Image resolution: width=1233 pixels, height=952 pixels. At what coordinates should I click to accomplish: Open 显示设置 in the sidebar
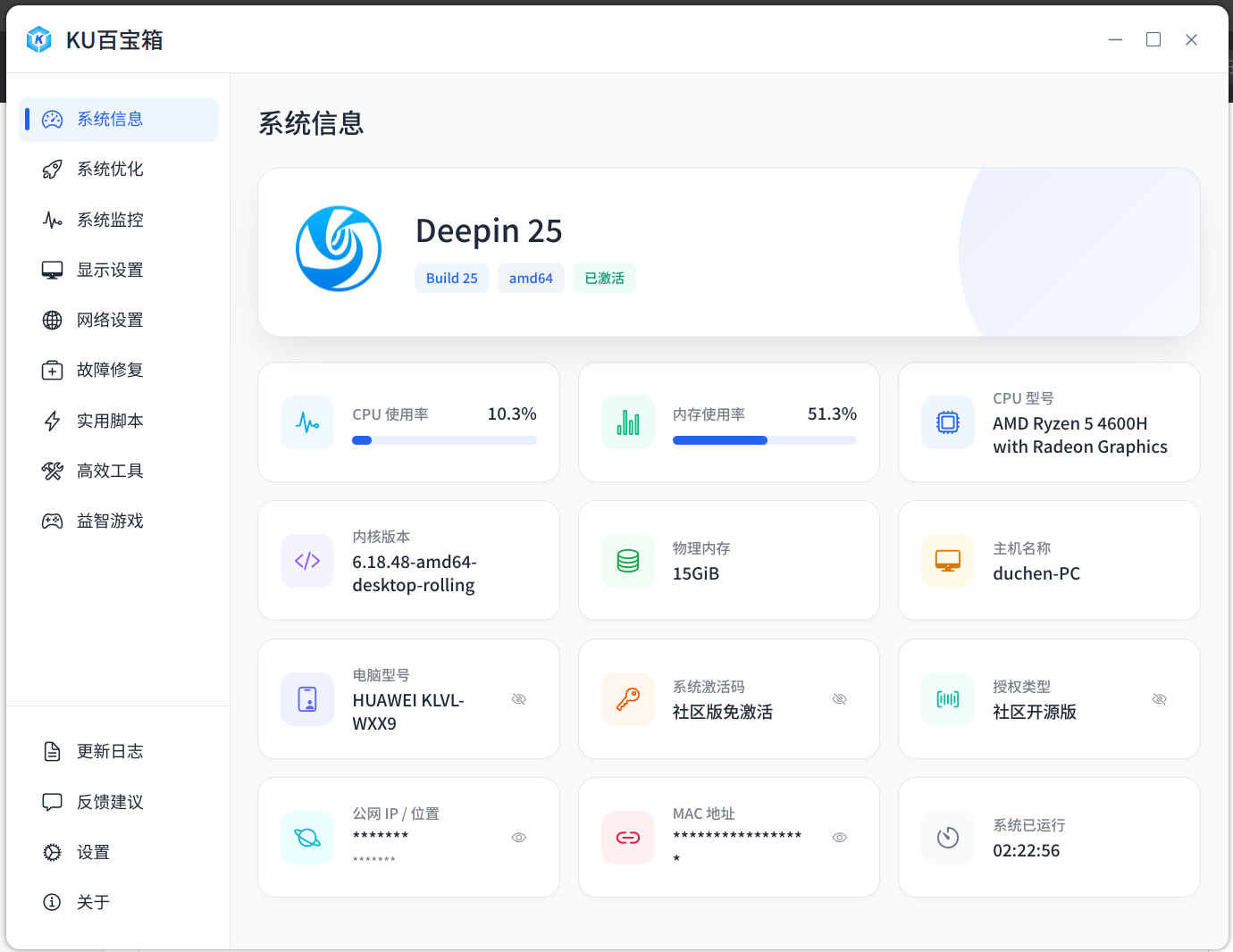click(119, 270)
